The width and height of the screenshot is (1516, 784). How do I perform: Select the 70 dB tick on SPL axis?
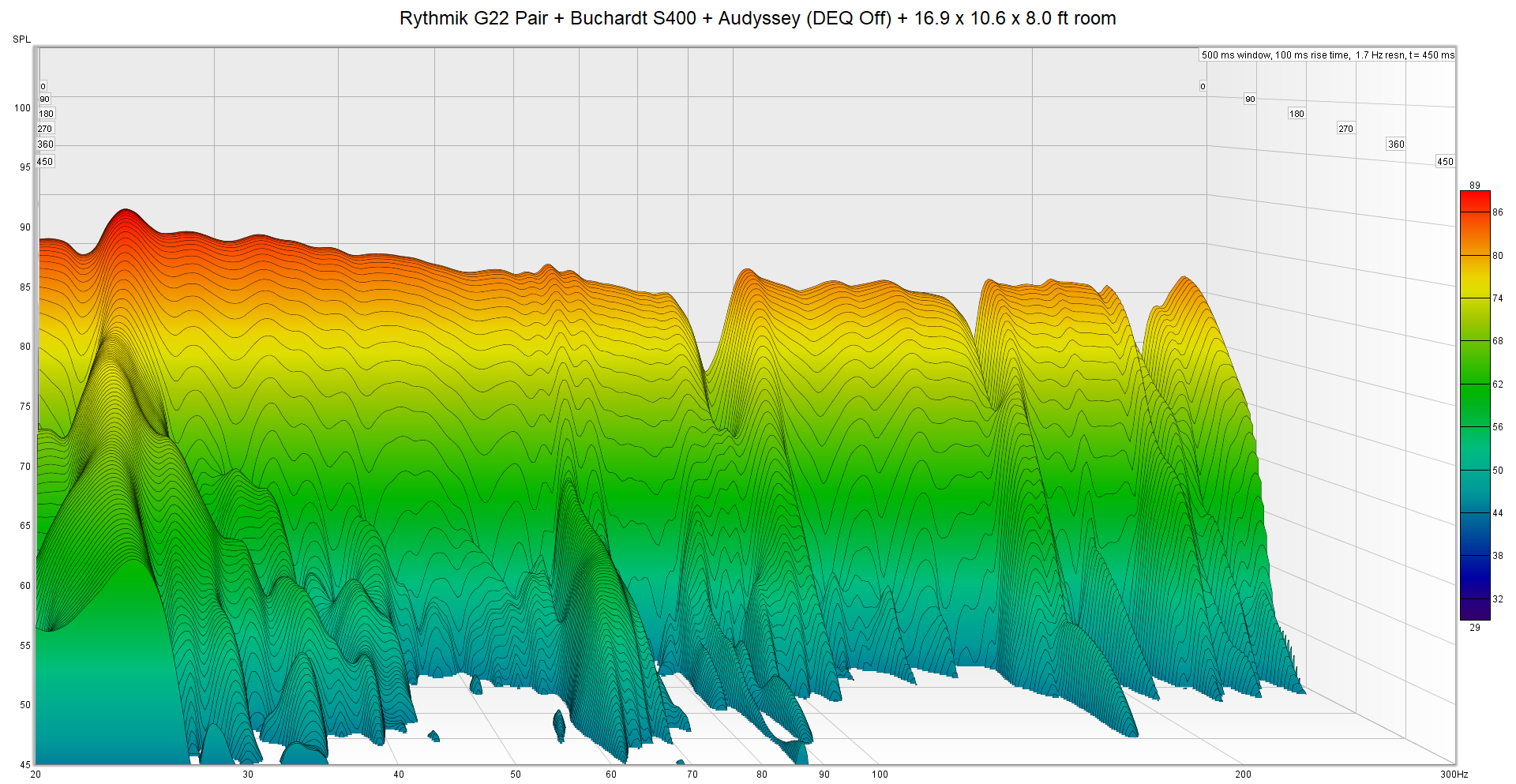pyautogui.click(x=25, y=467)
